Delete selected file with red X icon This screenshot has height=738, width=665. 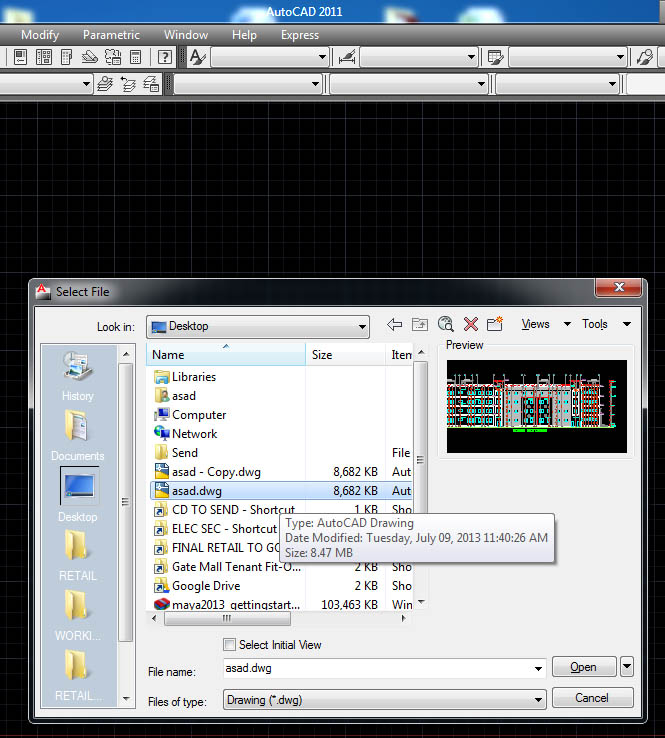(471, 324)
